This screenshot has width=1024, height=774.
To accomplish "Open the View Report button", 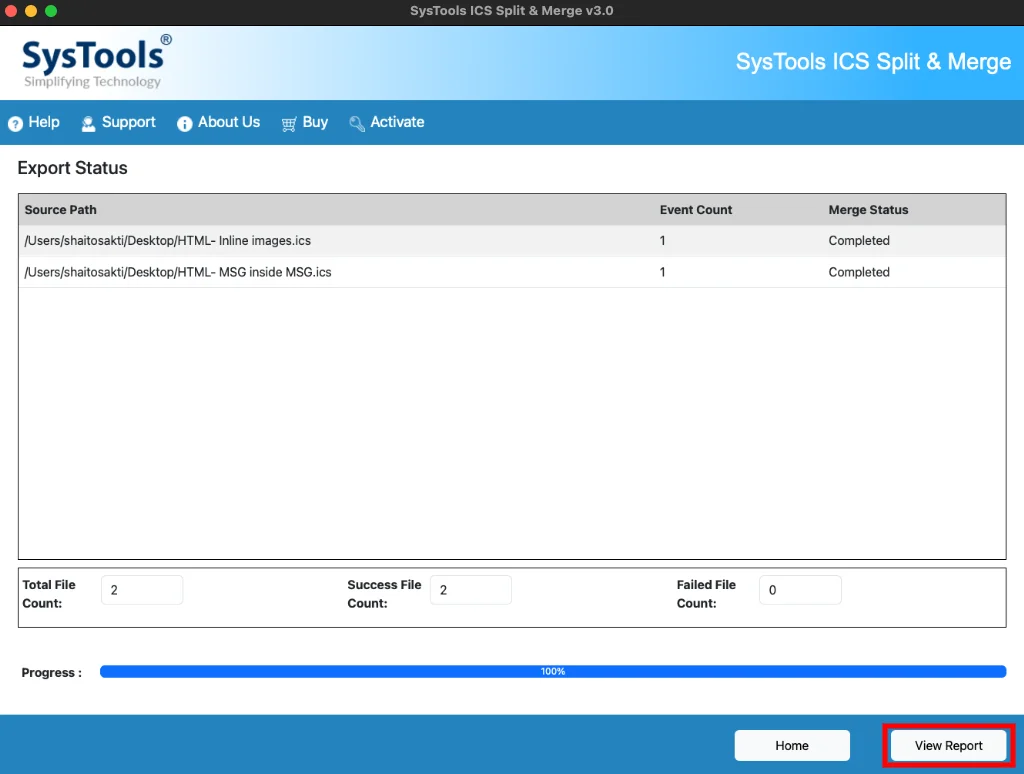I will coord(948,745).
